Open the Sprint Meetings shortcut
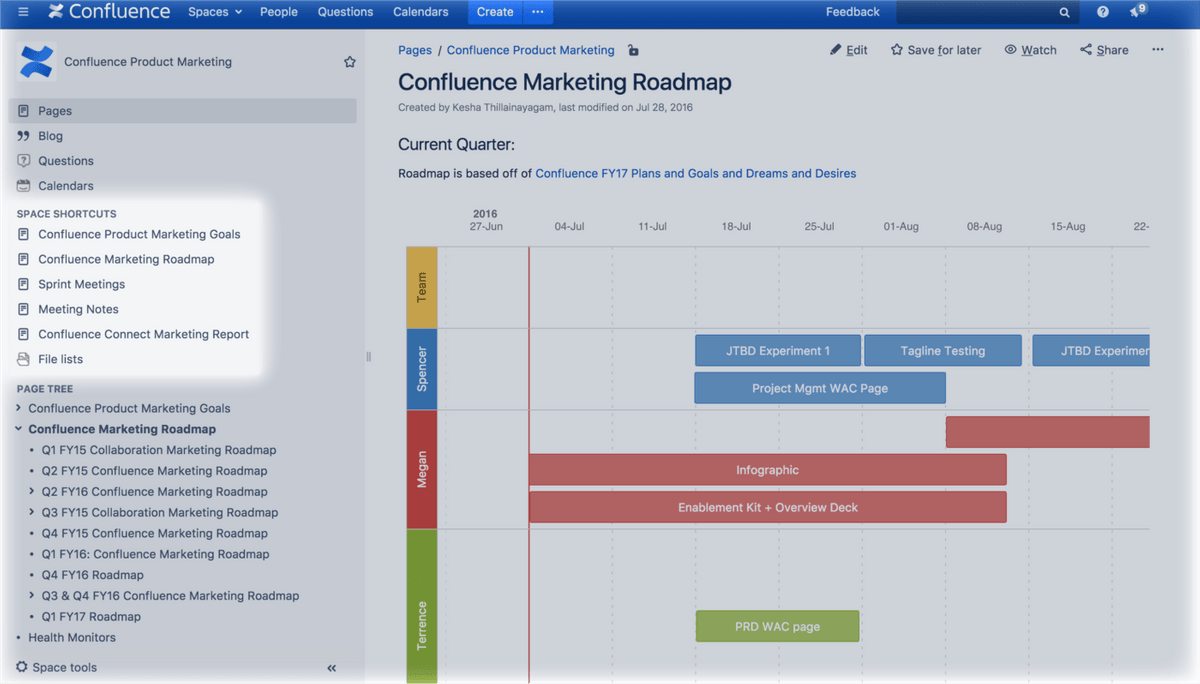The width and height of the screenshot is (1200, 684). [82, 284]
